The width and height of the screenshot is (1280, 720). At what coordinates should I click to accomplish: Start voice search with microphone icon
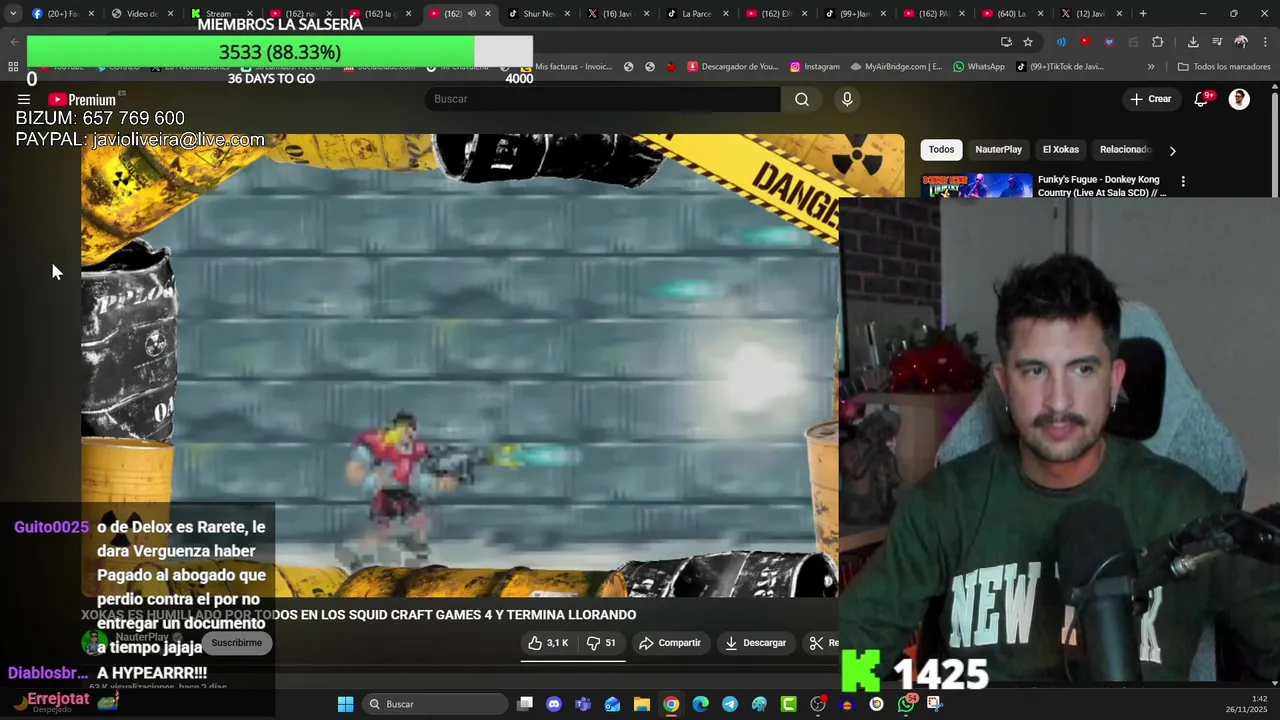847,99
